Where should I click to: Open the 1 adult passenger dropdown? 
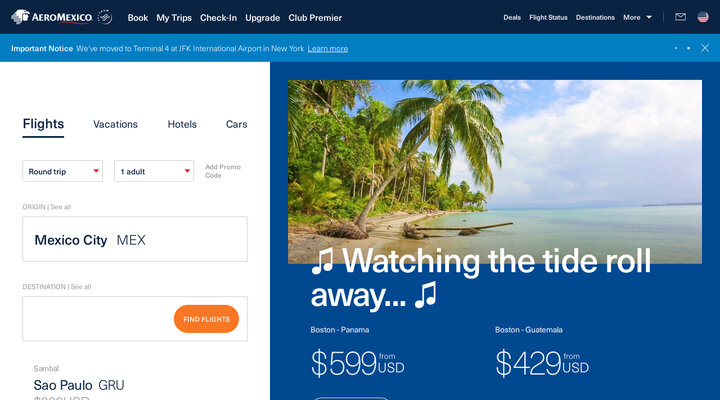tap(154, 171)
